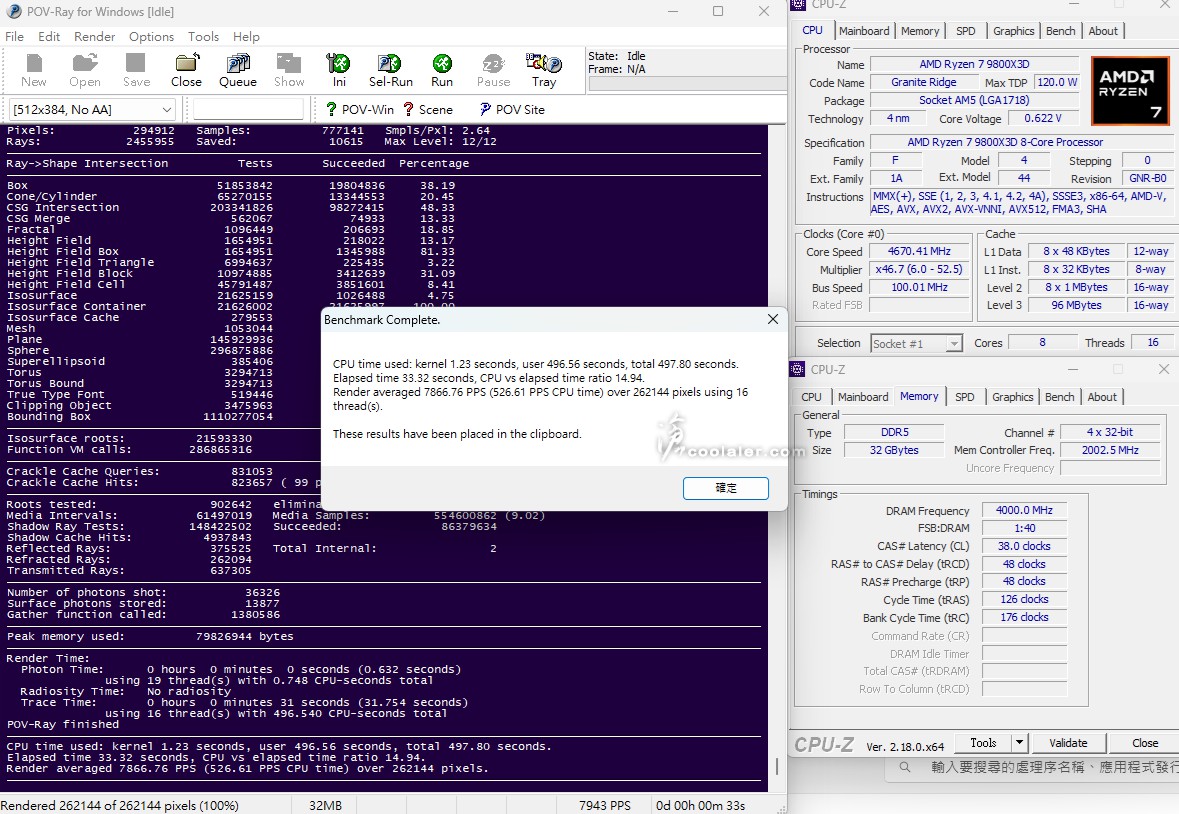Click the Close file toolbar icon
1179x814 pixels.
tap(186, 70)
